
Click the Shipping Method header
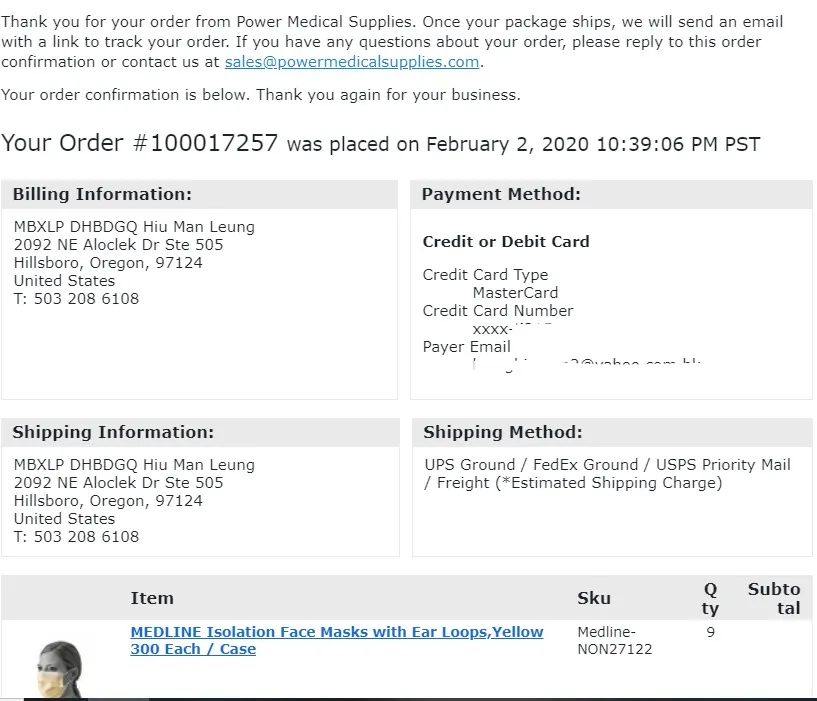coord(502,432)
